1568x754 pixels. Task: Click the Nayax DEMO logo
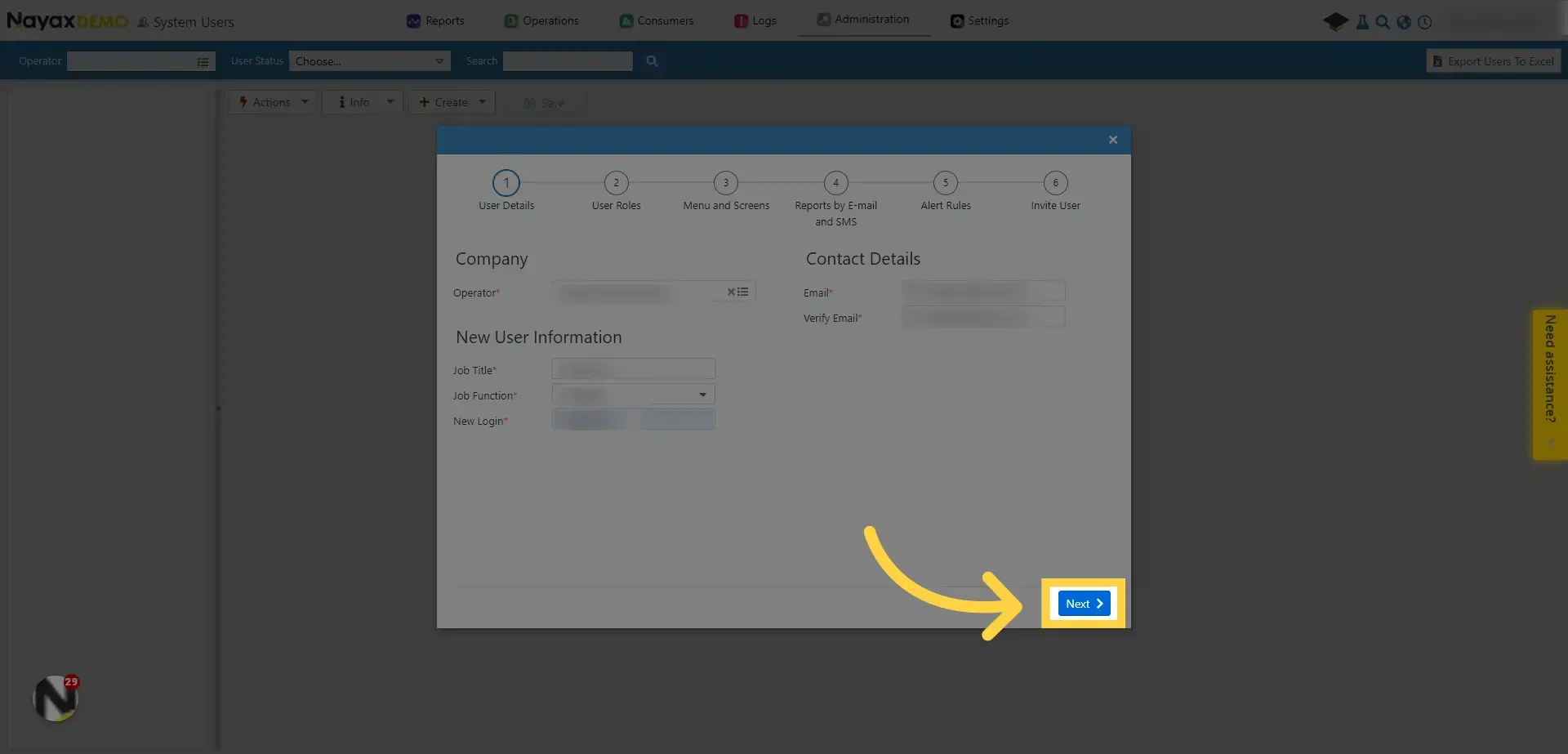click(x=68, y=20)
